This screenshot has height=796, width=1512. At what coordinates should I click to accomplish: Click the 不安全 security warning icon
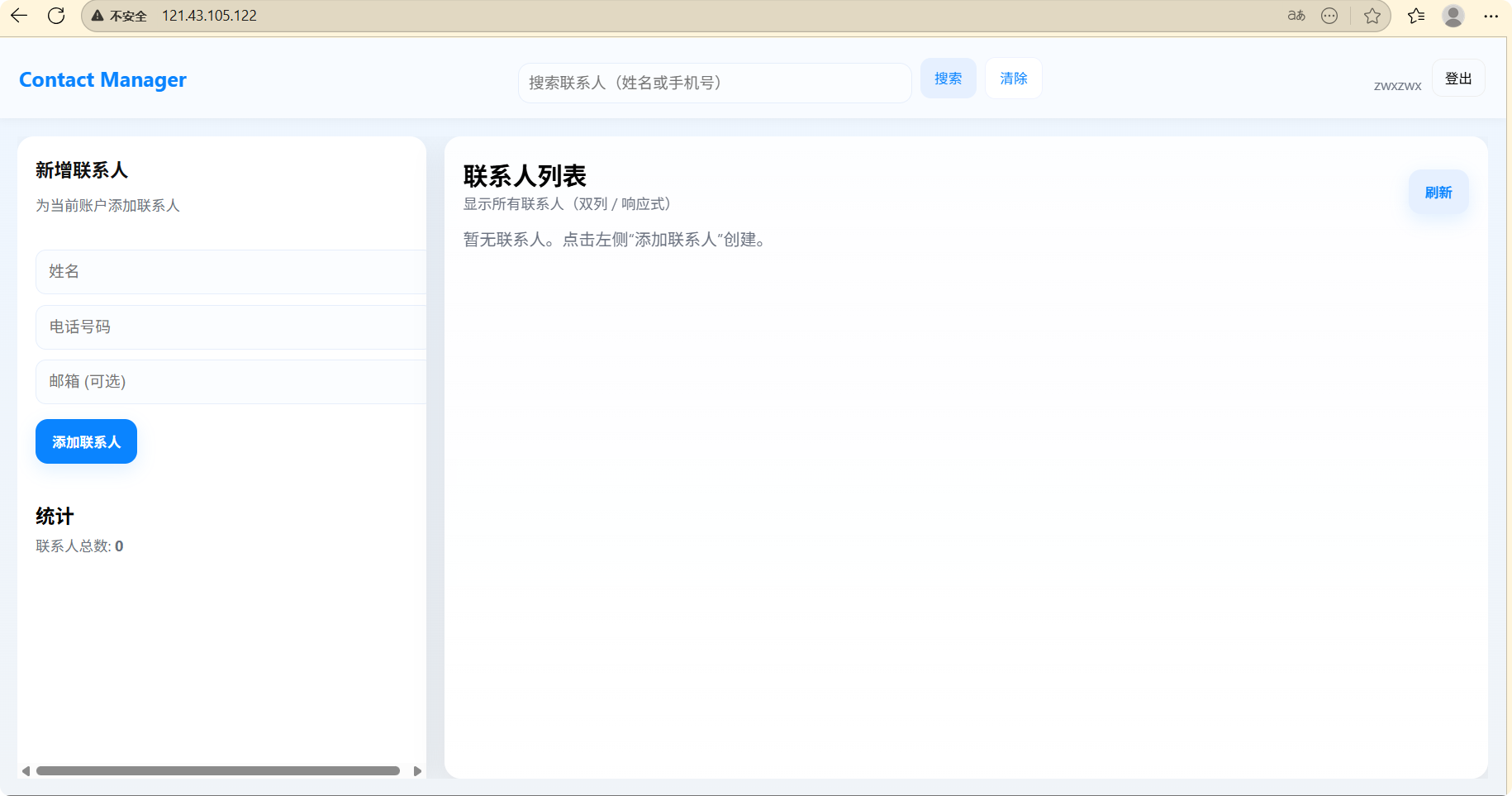click(x=97, y=15)
